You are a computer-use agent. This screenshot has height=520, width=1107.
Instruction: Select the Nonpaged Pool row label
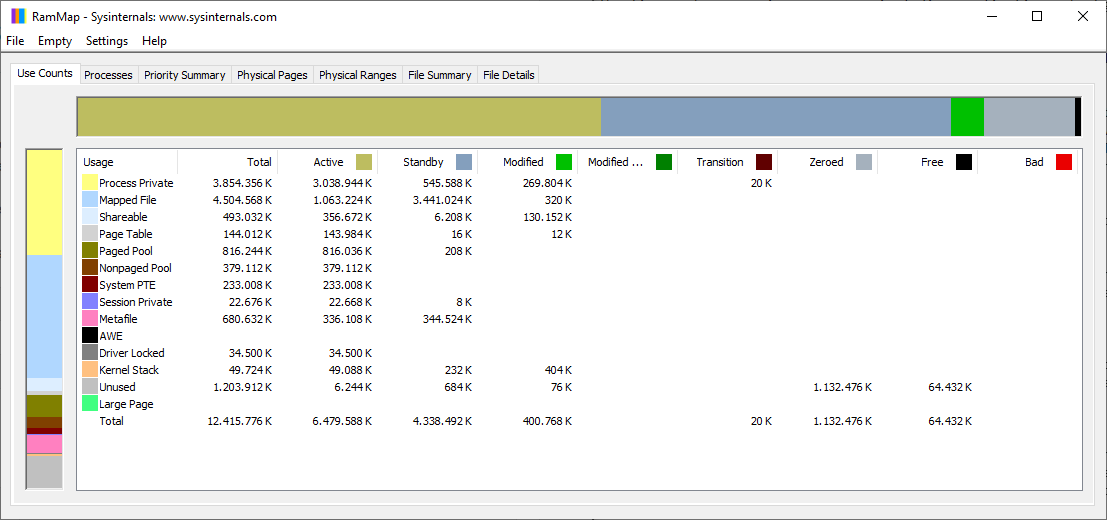coord(136,268)
